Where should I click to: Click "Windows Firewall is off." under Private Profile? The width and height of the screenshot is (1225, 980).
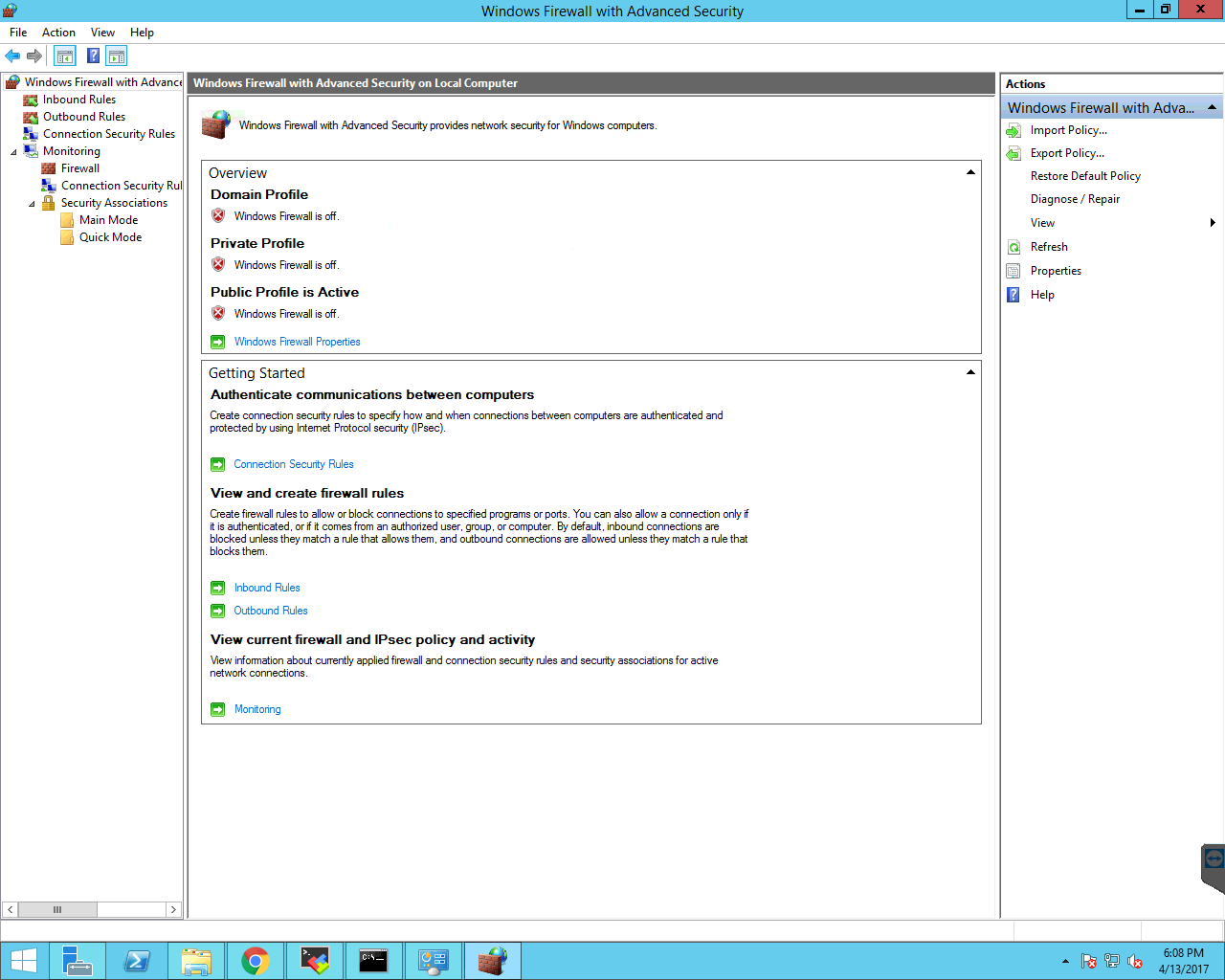click(x=287, y=265)
